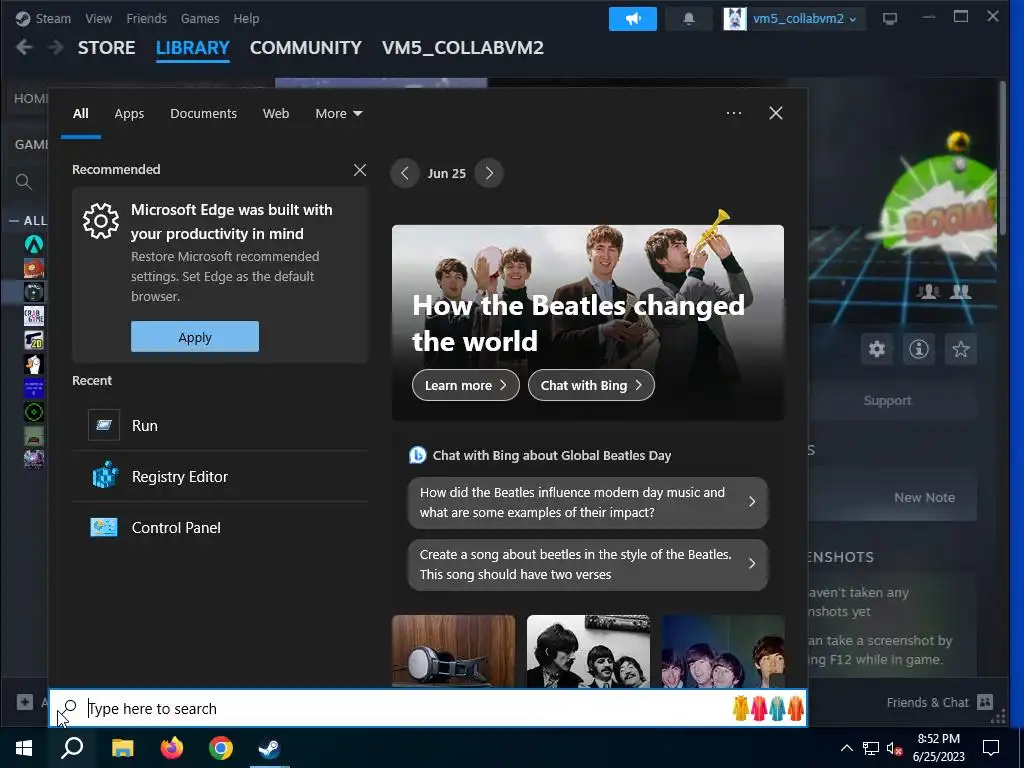This screenshot has width=1024, height=768.
Task: Open Steam announcements megaphone icon
Action: click(x=632, y=19)
